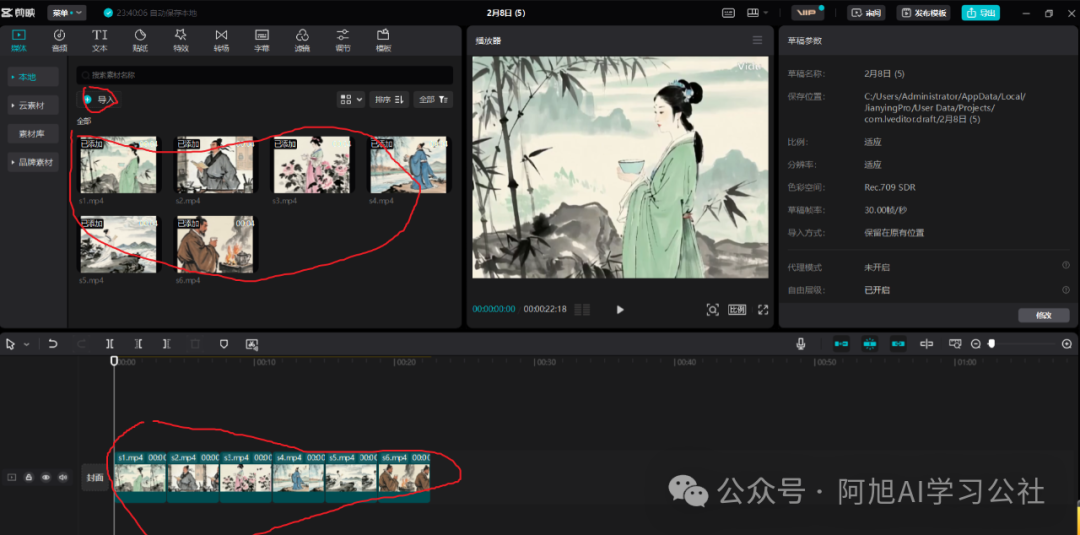1080x535 pixels.
Task: Switch to the 转场 (Transitions) tab
Action: 221,40
